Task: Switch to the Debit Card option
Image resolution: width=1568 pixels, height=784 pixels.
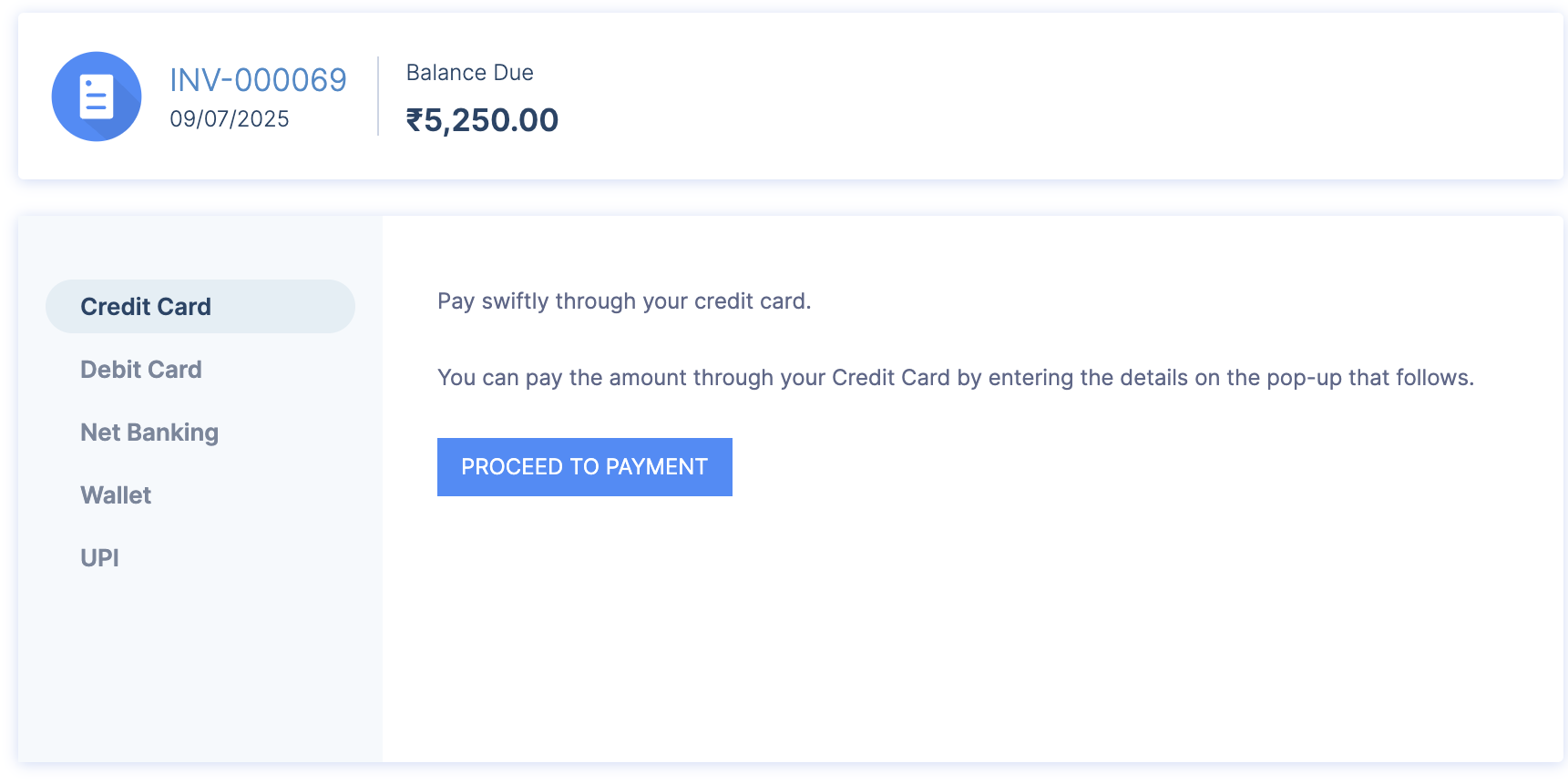Action: (141, 369)
